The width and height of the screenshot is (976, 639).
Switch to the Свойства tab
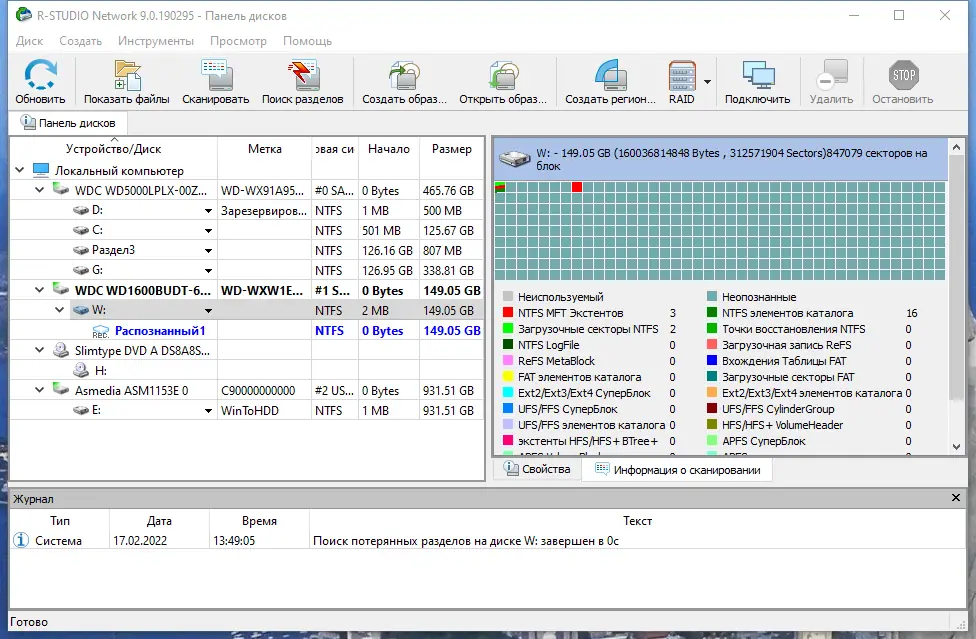point(538,469)
